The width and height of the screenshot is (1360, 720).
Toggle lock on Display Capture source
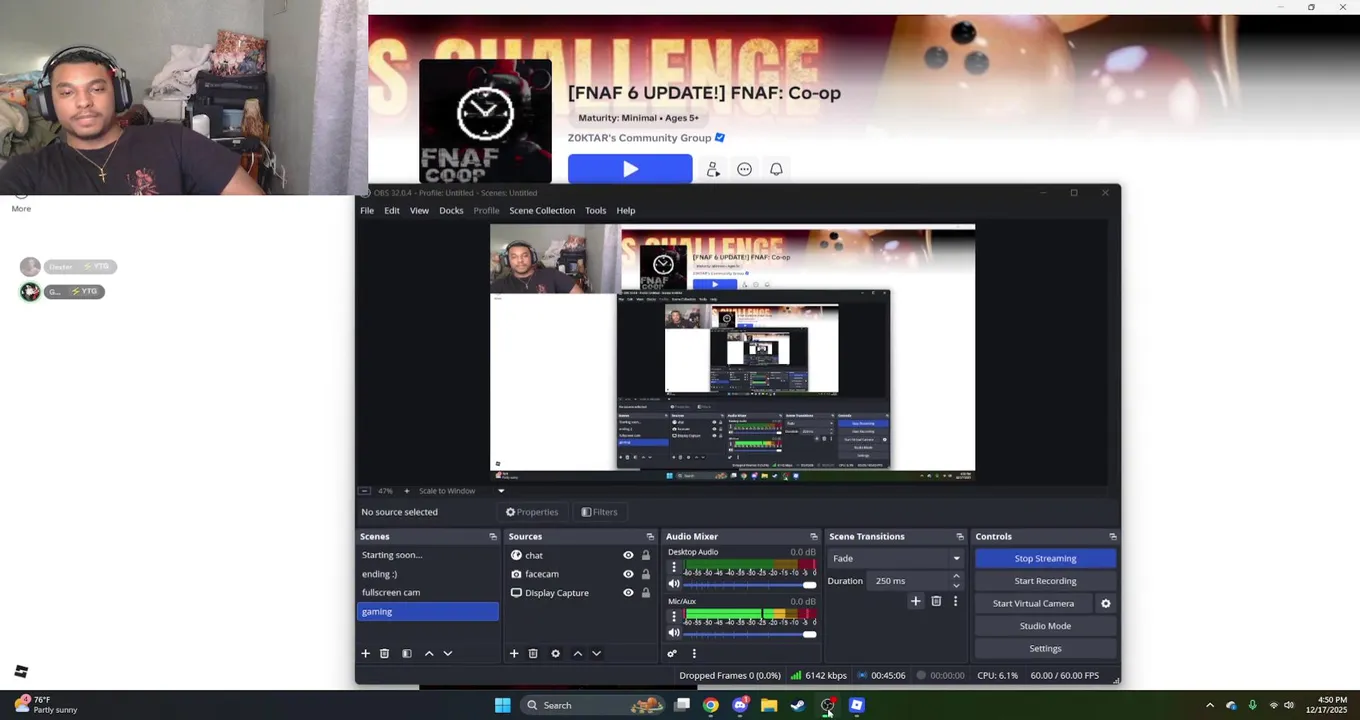point(646,593)
